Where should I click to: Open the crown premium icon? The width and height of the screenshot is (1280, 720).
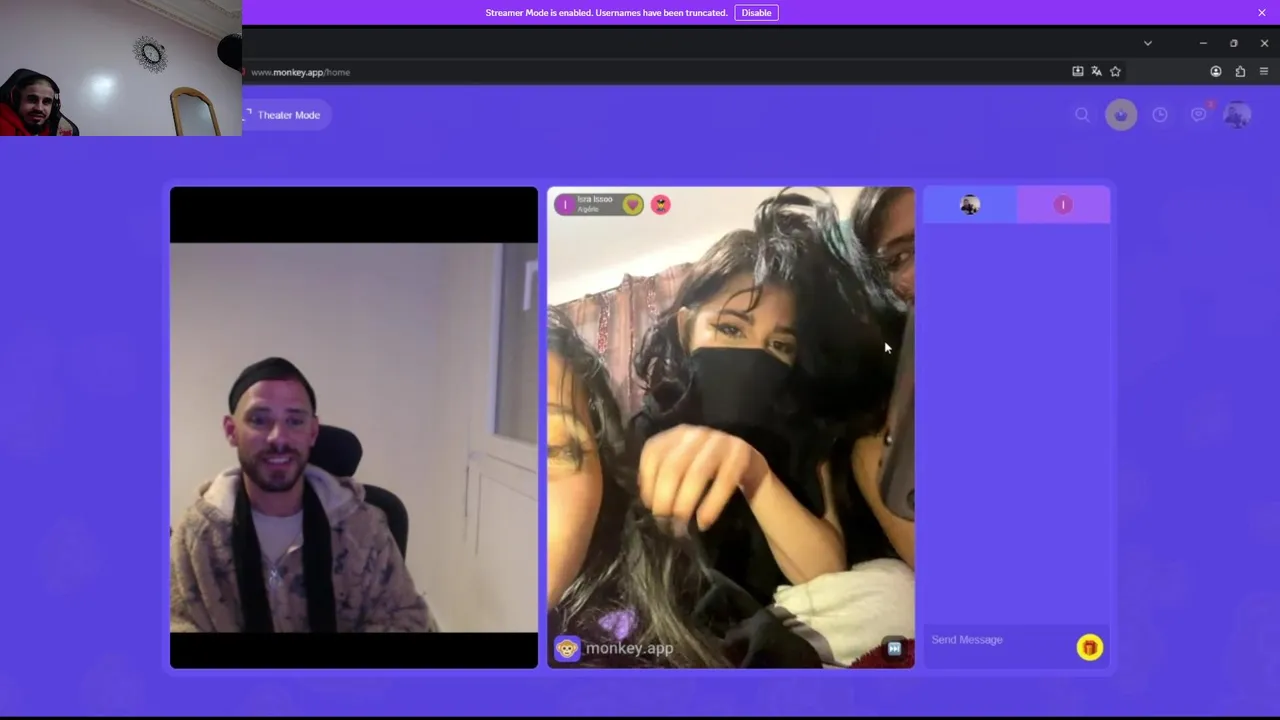1121,115
